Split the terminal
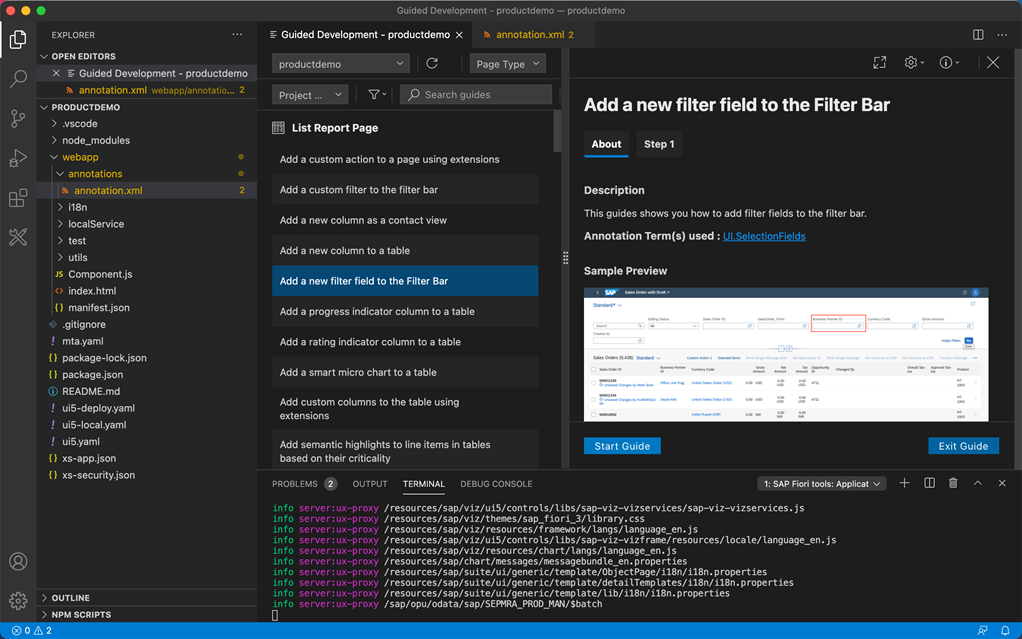Image resolution: width=1022 pixels, height=639 pixels. point(929,483)
